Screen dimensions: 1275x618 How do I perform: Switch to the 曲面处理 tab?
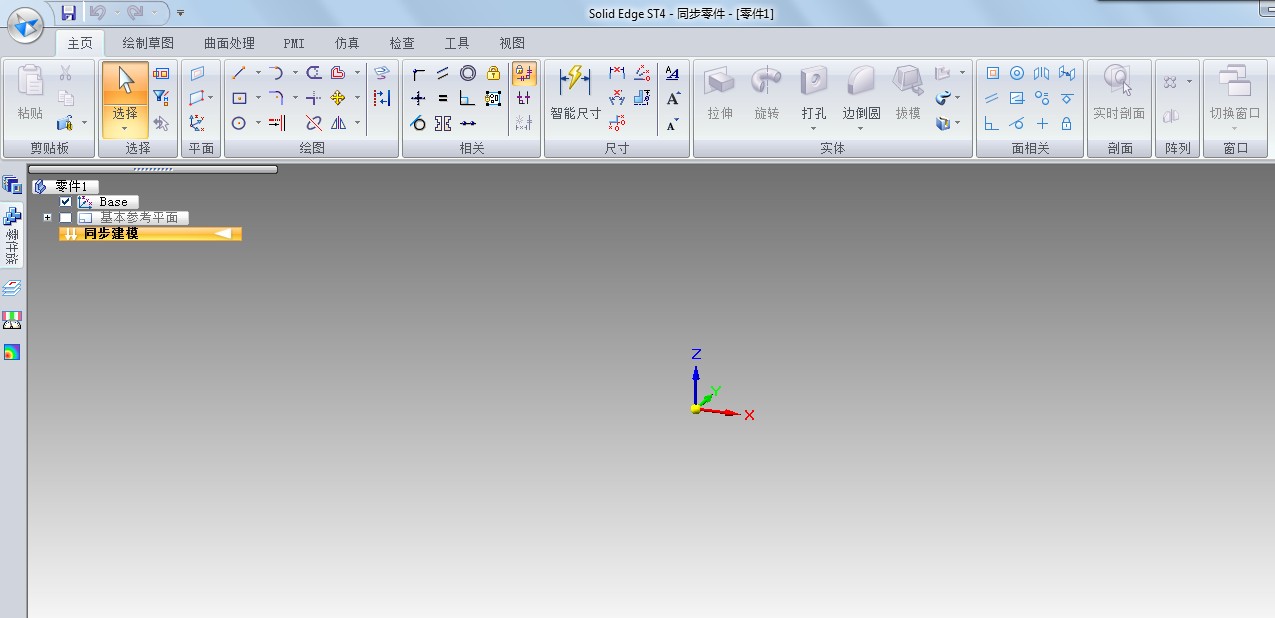tap(229, 43)
